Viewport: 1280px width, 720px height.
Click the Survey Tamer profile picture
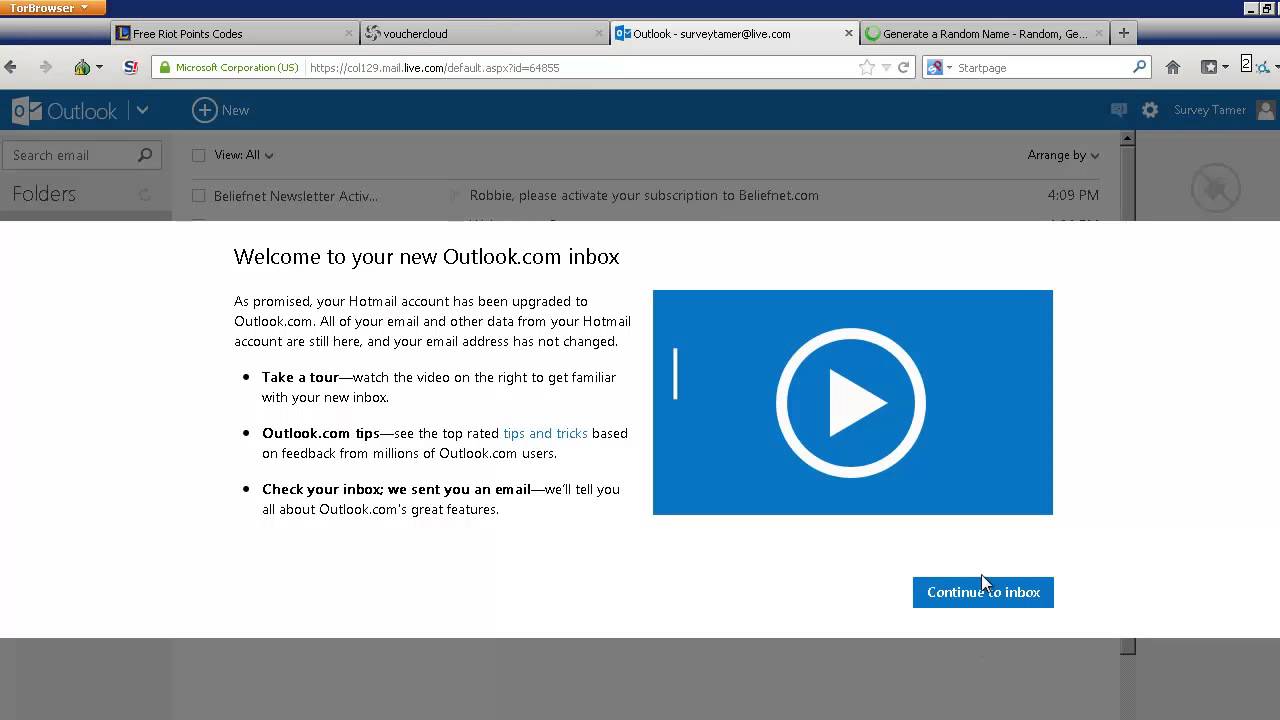click(1267, 110)
